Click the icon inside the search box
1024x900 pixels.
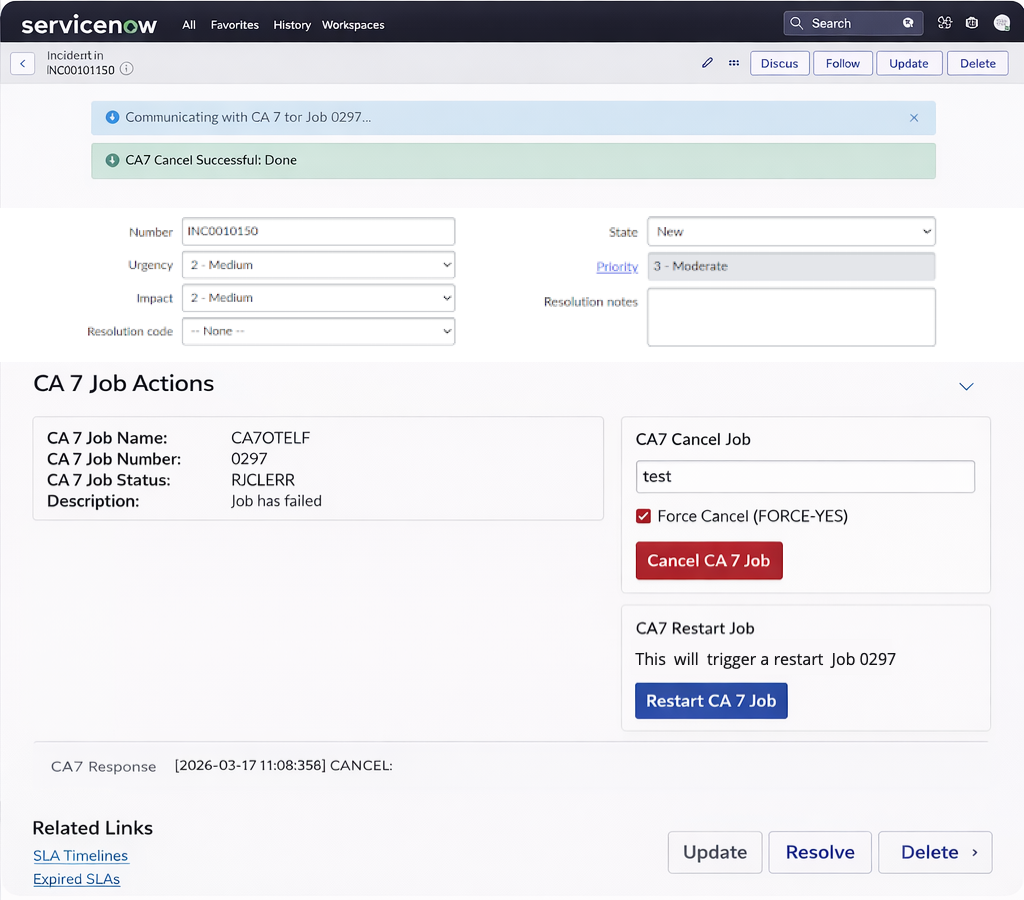(908, 23)
